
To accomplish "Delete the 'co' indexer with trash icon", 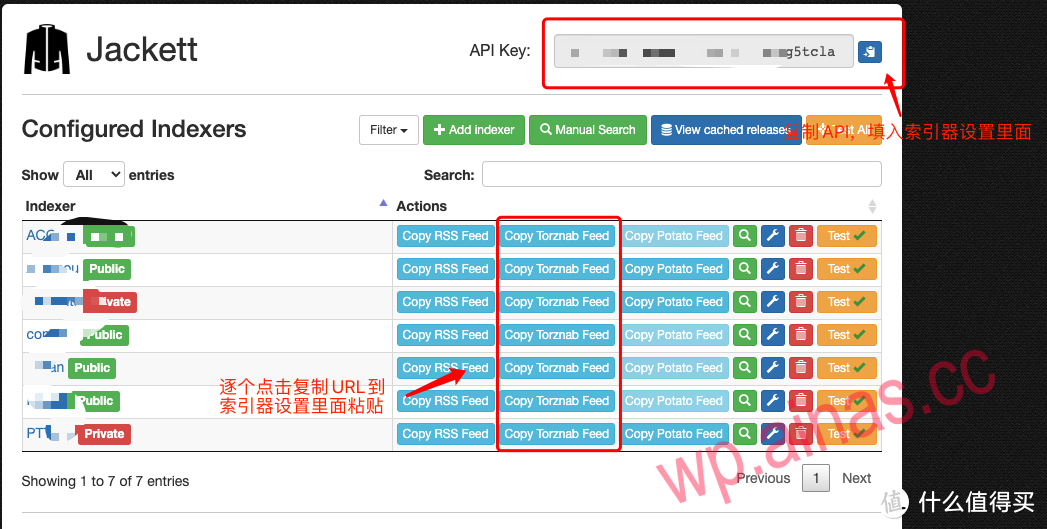I will [801, 335].
